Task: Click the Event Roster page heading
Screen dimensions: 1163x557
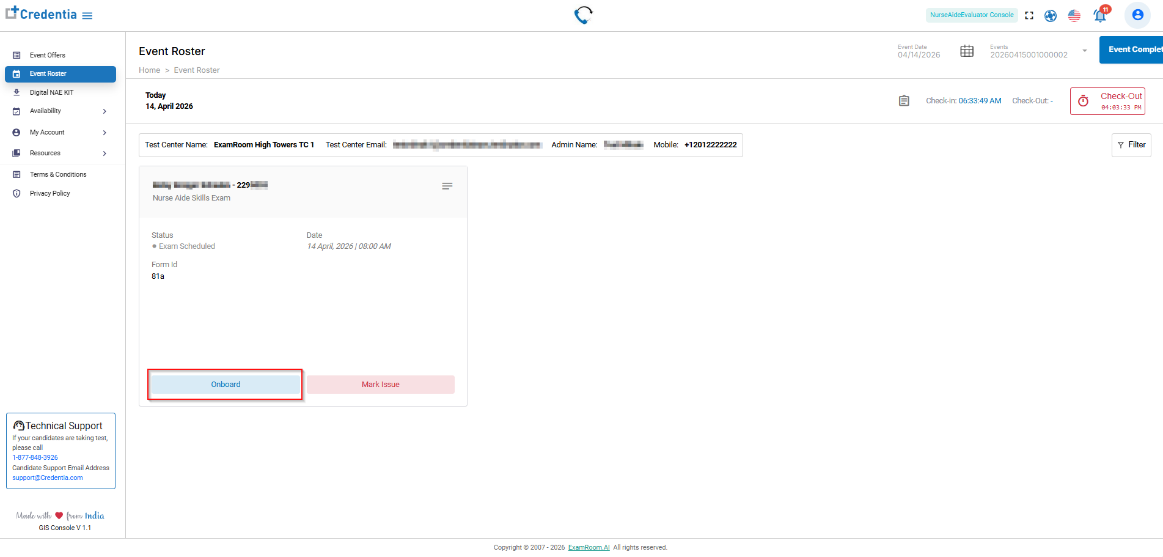Action: (x=172, y=51)
